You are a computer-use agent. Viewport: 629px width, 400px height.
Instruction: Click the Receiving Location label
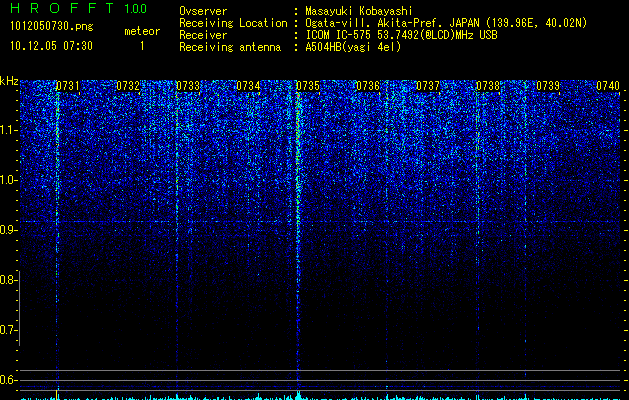(233, 23)
